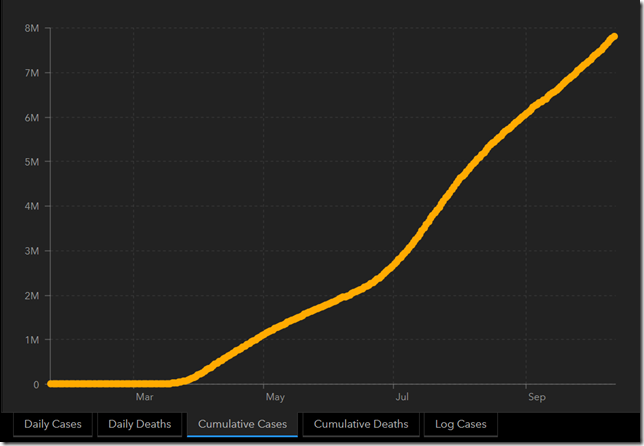Click the 5M y-axis label
This screenshot has width=644, height=446.
pyautogui.click(x=32, y=162)
